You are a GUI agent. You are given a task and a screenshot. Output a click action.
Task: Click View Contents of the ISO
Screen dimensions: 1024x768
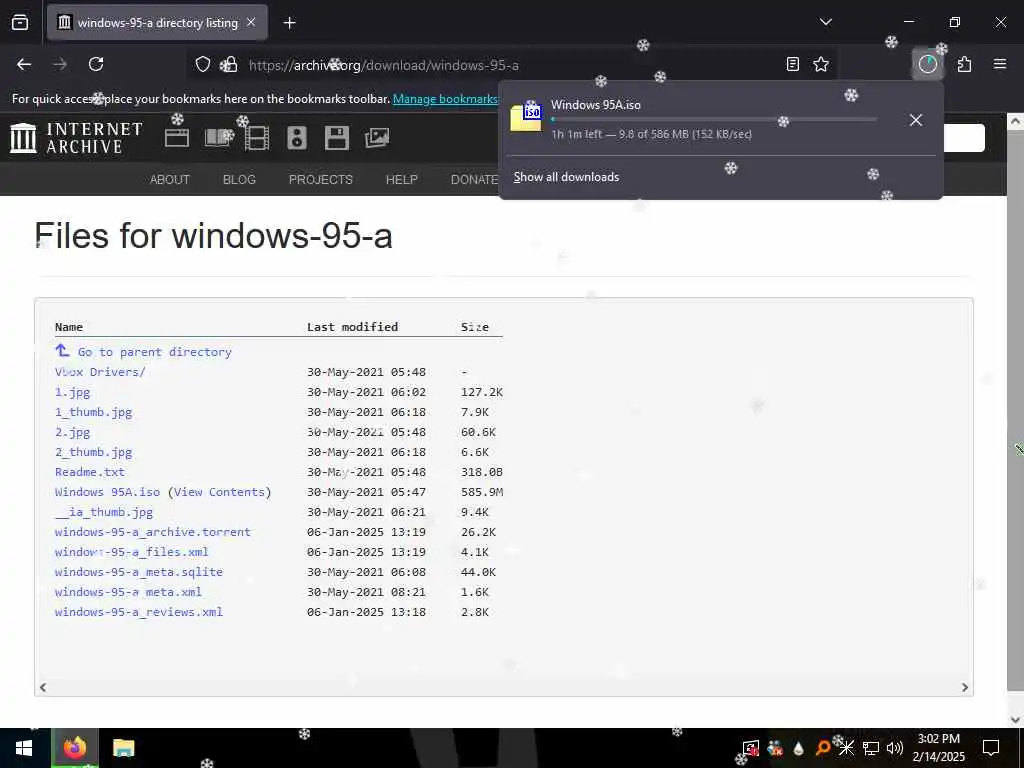tap(219, 492)
